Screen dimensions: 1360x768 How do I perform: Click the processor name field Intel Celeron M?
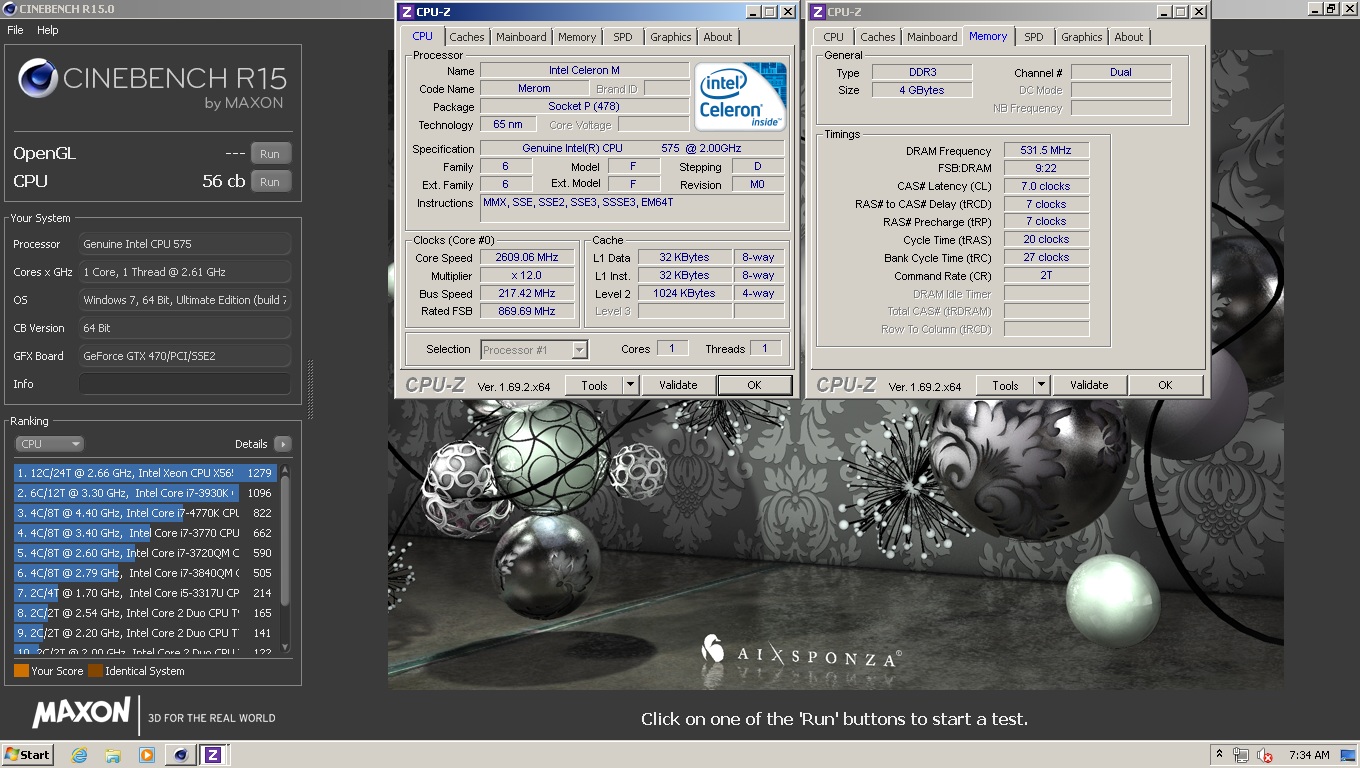584,71
